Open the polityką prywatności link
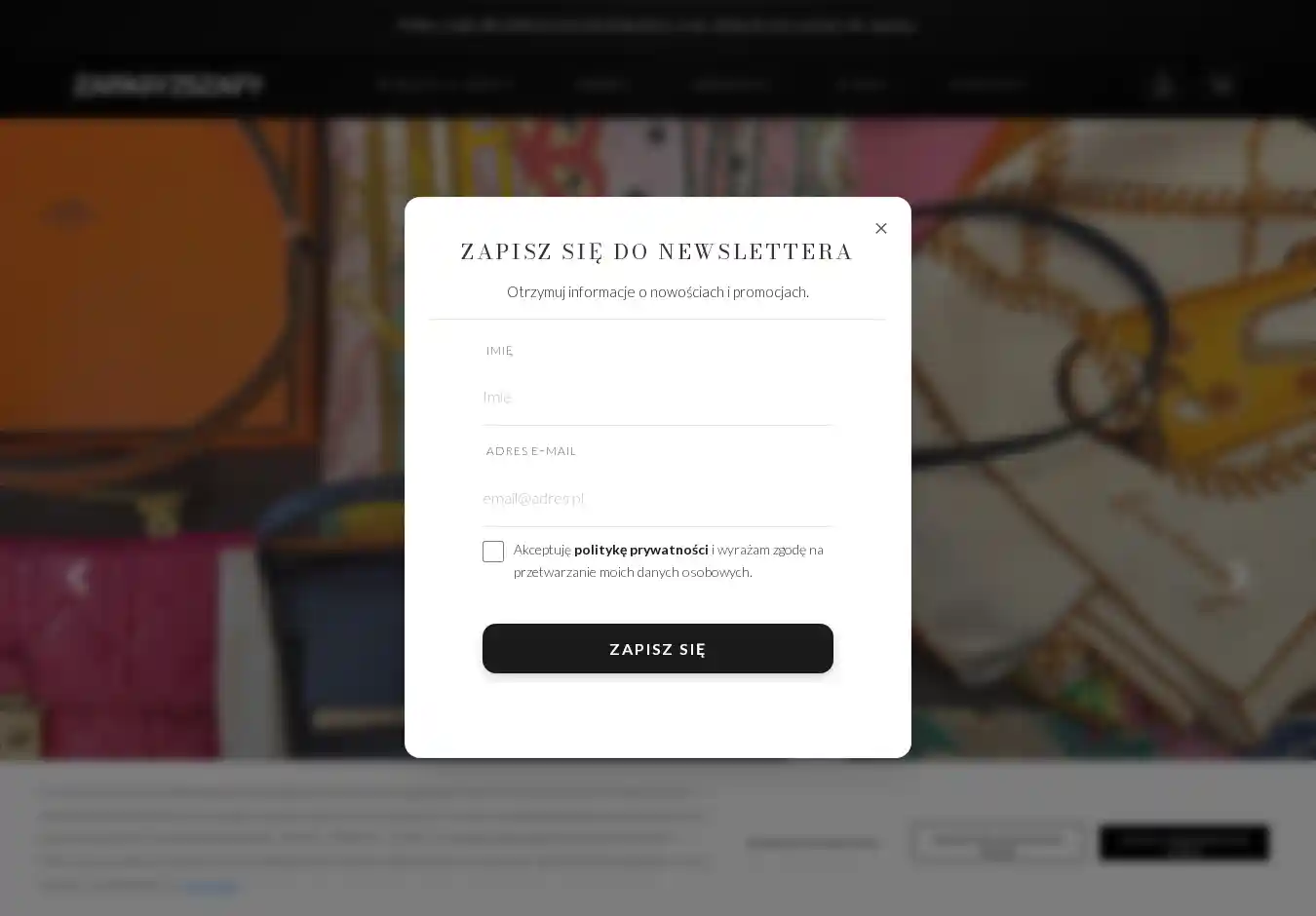Screen dimensions: 1316x916 [x=641, y=550]
